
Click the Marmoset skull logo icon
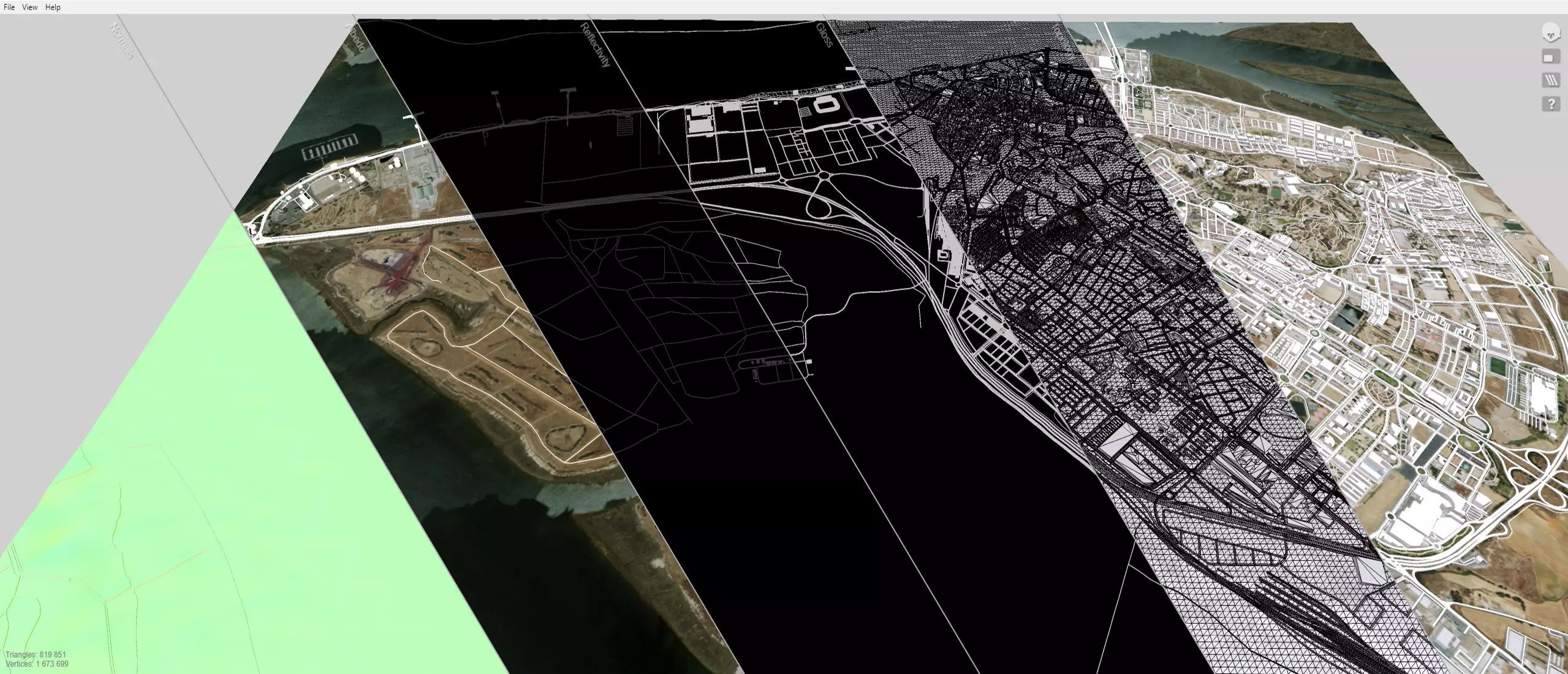tap(1550, 33)
